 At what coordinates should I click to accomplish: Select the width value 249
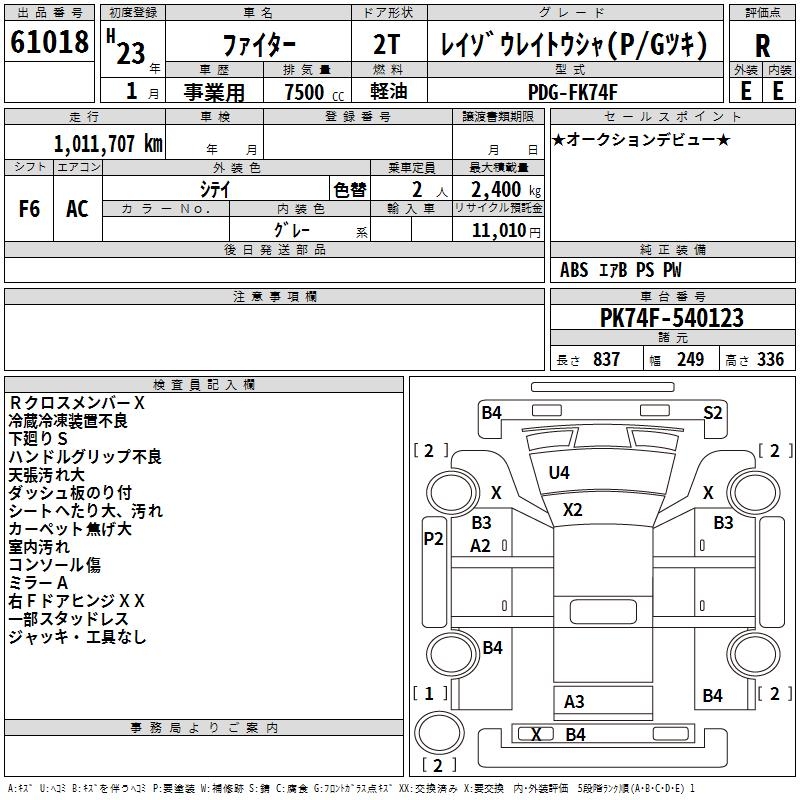click(690, 360)
